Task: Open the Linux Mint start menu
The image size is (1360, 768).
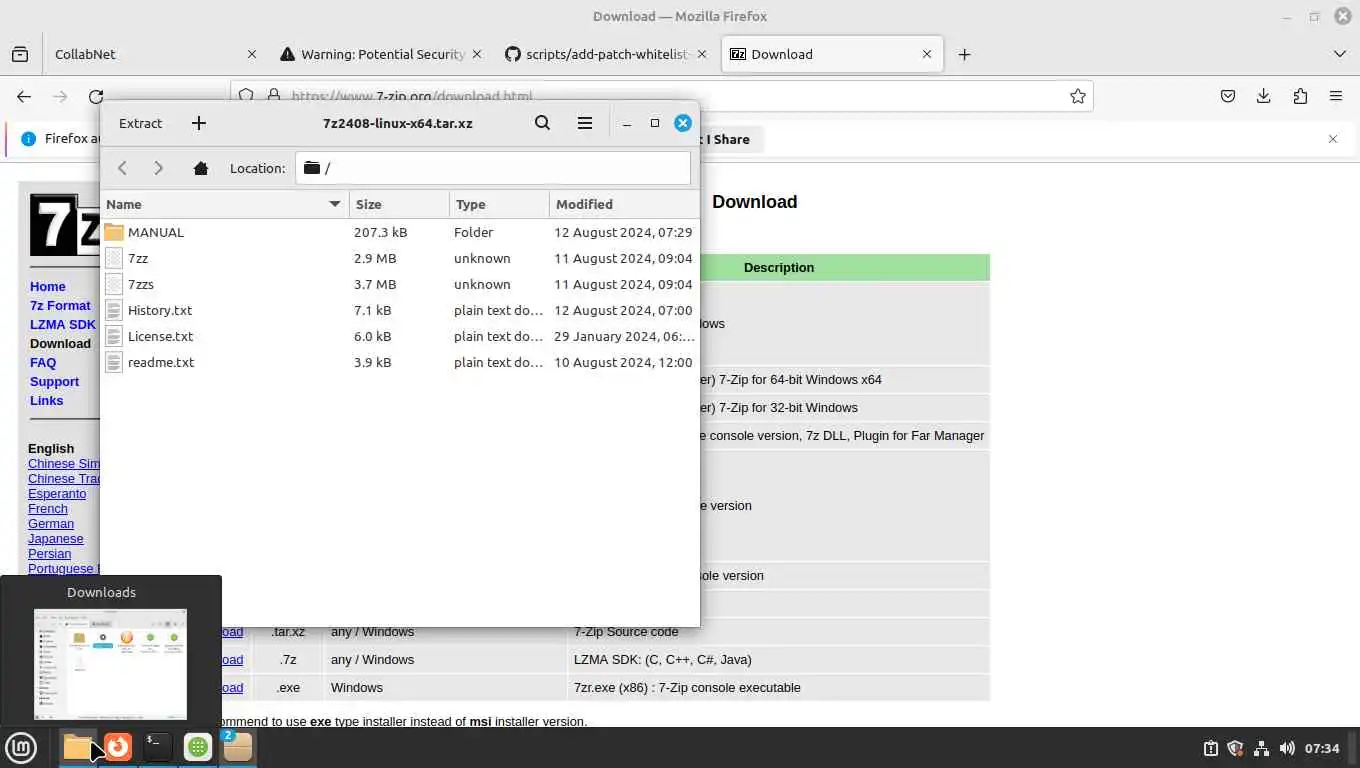Action: [x=21, y=747]
